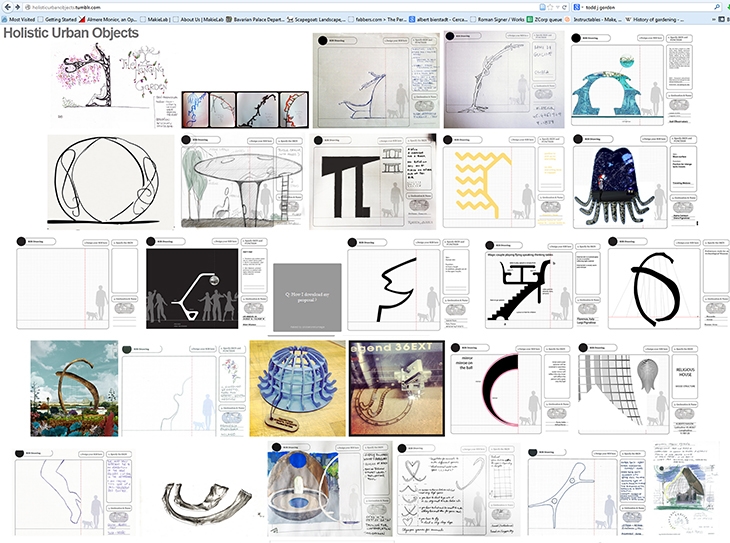The height and width of the screenshot is (543, 730).
Task: Open the albert bierstadt bookmark
Action: tap(438, 20)
